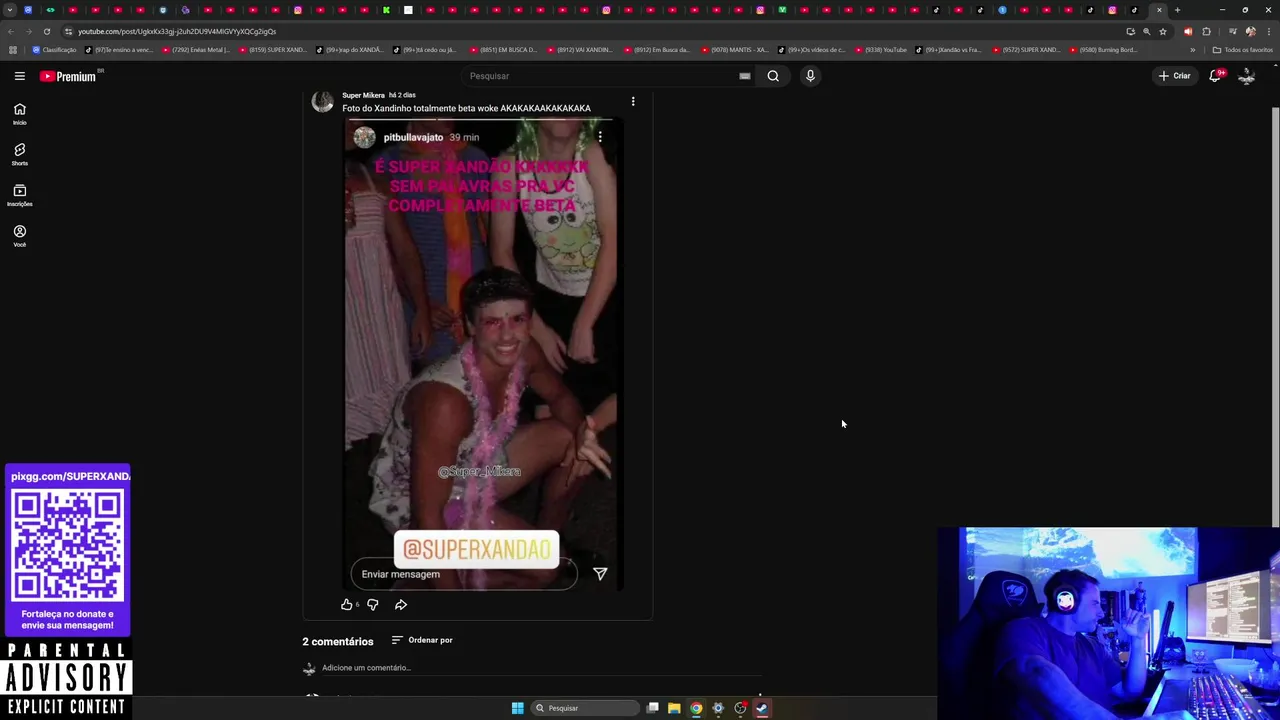The width and height of the screenshot is (1280, 720).
Task: Go to YouTube Premium home logo
Action: pyautogui.click(x=68, y=76)
